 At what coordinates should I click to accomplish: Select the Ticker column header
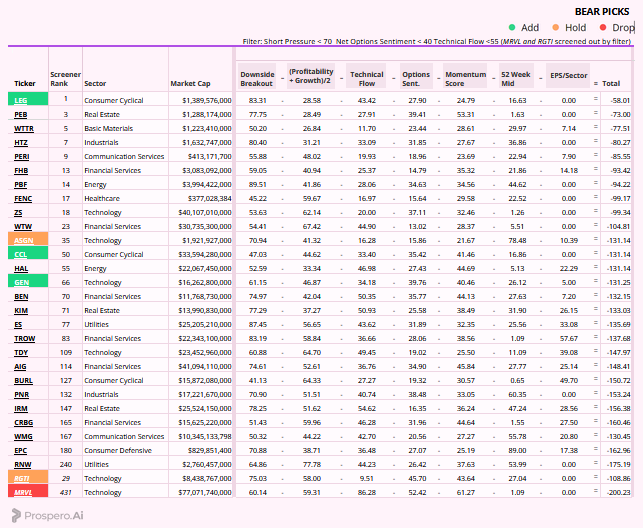[x=25, y=84]
